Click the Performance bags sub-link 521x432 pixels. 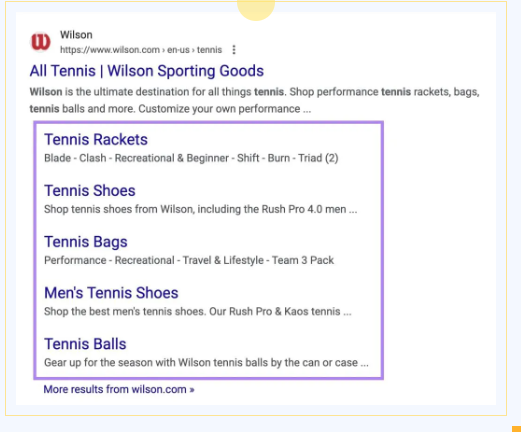click(75, 260)
